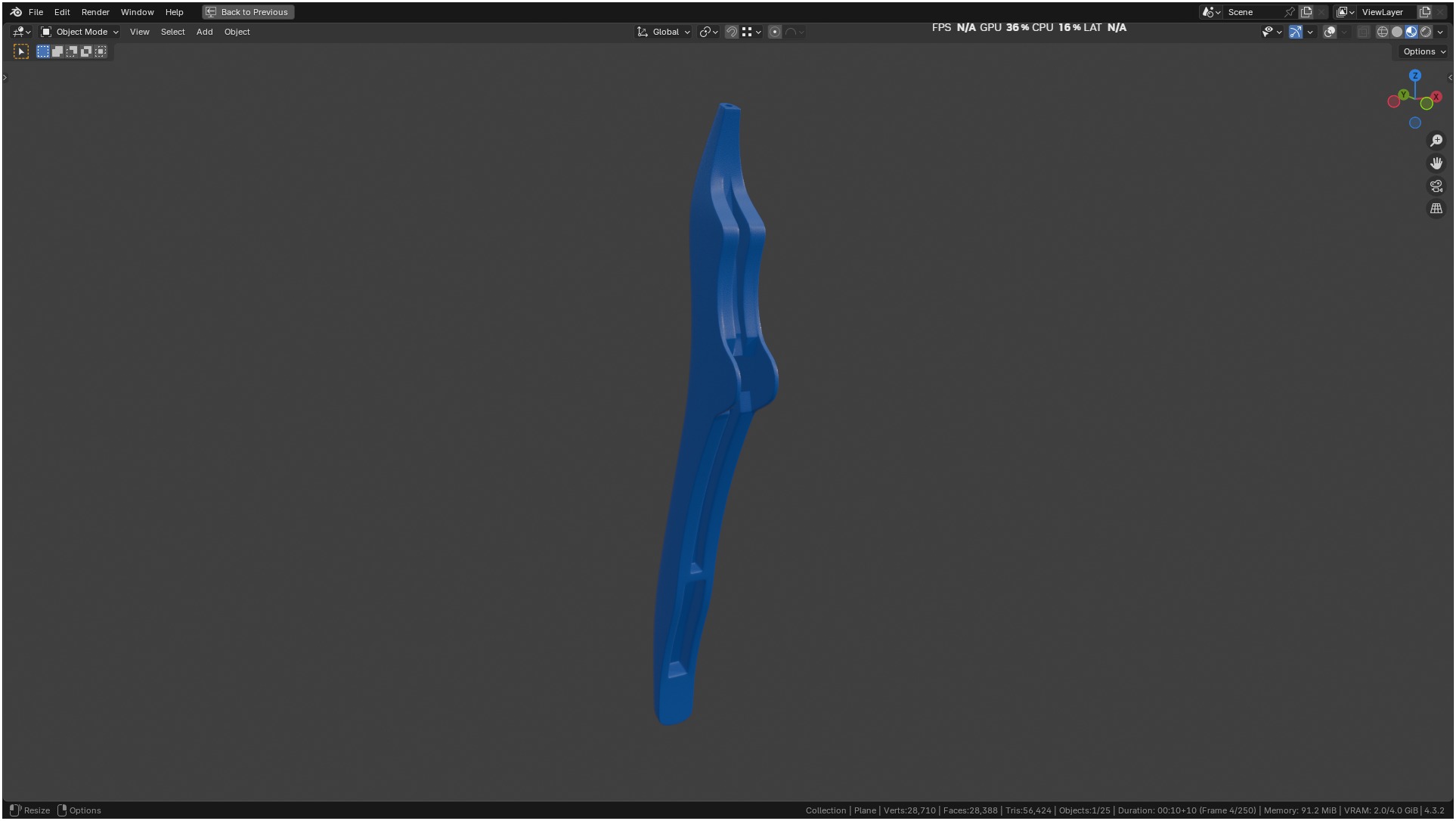The height and width of the screenshot is (821, 1456).
Task: Click the Resize status bar hint
Action: pyautogui.click(x=30, y=810)
